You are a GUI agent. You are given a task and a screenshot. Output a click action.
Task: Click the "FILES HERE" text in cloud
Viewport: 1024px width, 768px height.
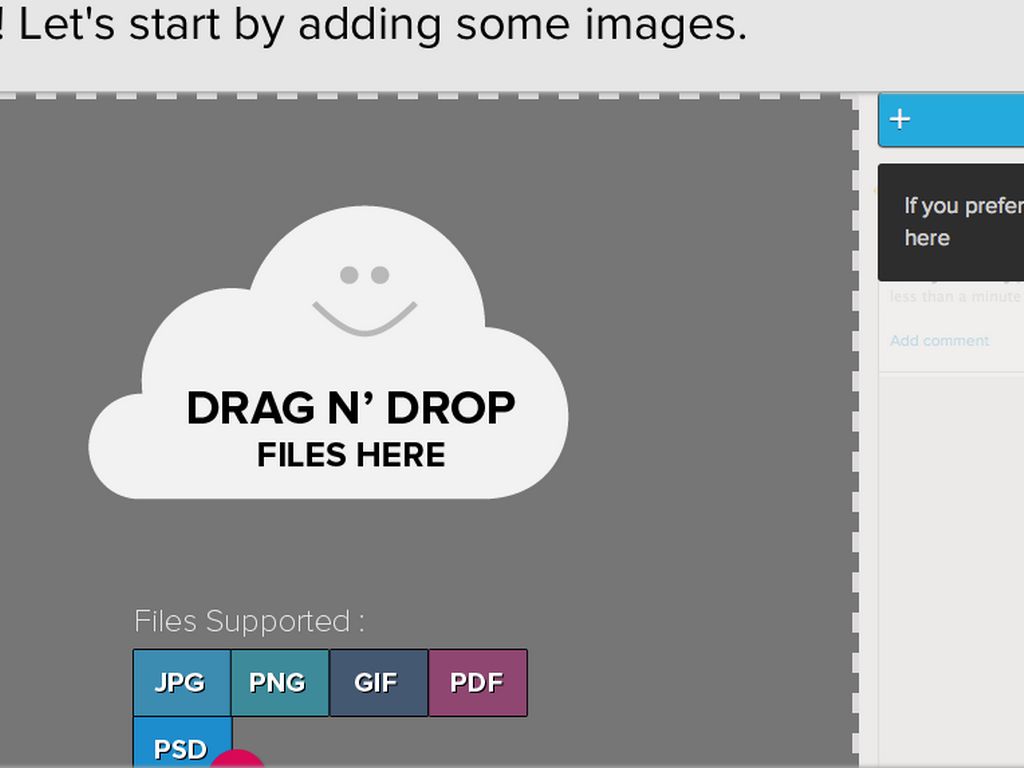click(351, 456)
